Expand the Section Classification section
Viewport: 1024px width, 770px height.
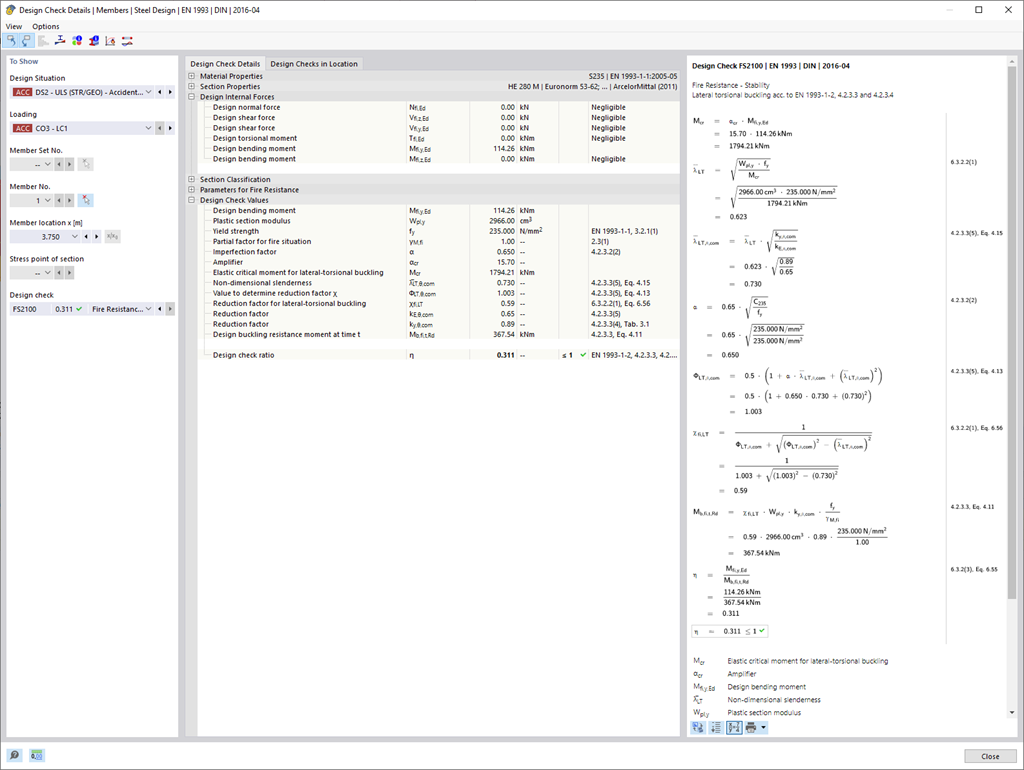191,180
